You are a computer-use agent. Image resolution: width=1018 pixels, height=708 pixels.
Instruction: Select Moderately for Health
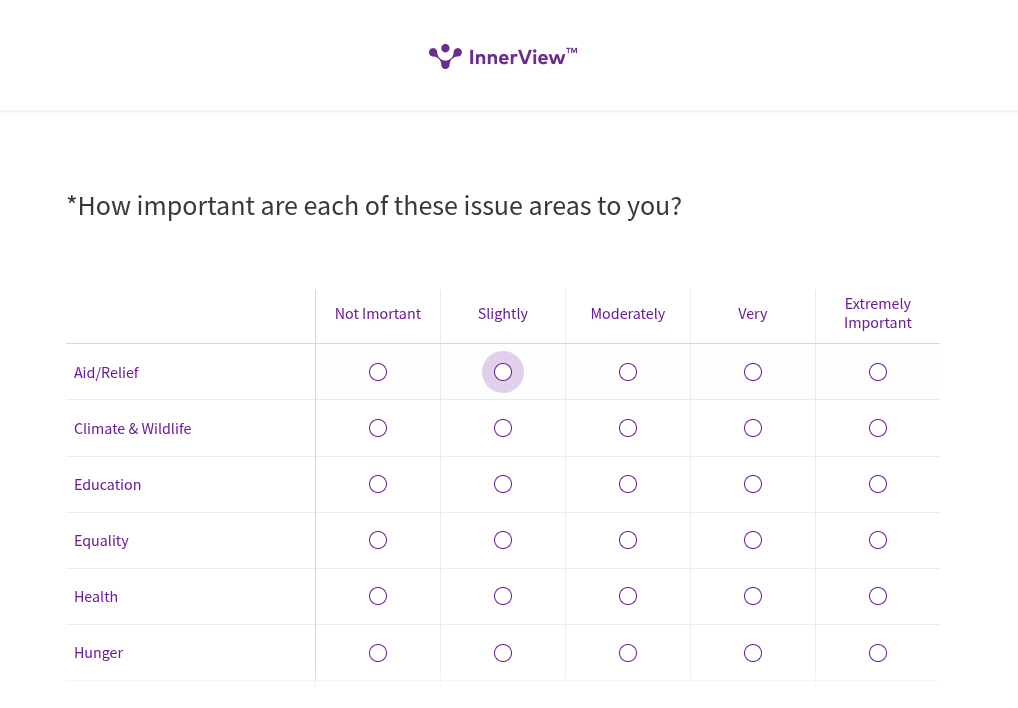[x=628, y=596]
